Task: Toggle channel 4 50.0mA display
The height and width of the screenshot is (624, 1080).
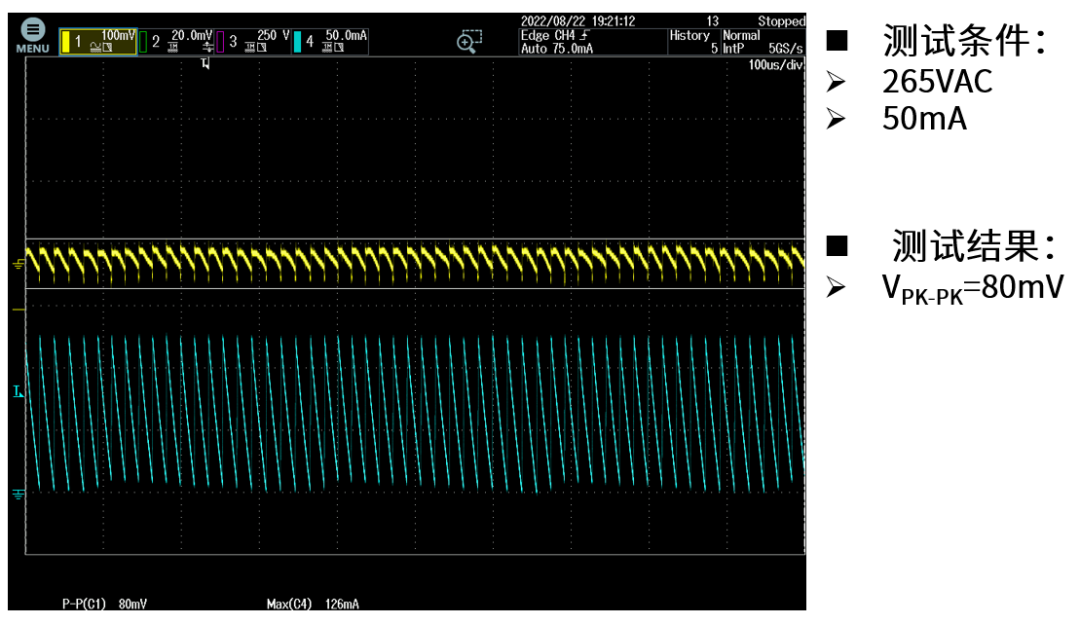Action: (332, 41)
